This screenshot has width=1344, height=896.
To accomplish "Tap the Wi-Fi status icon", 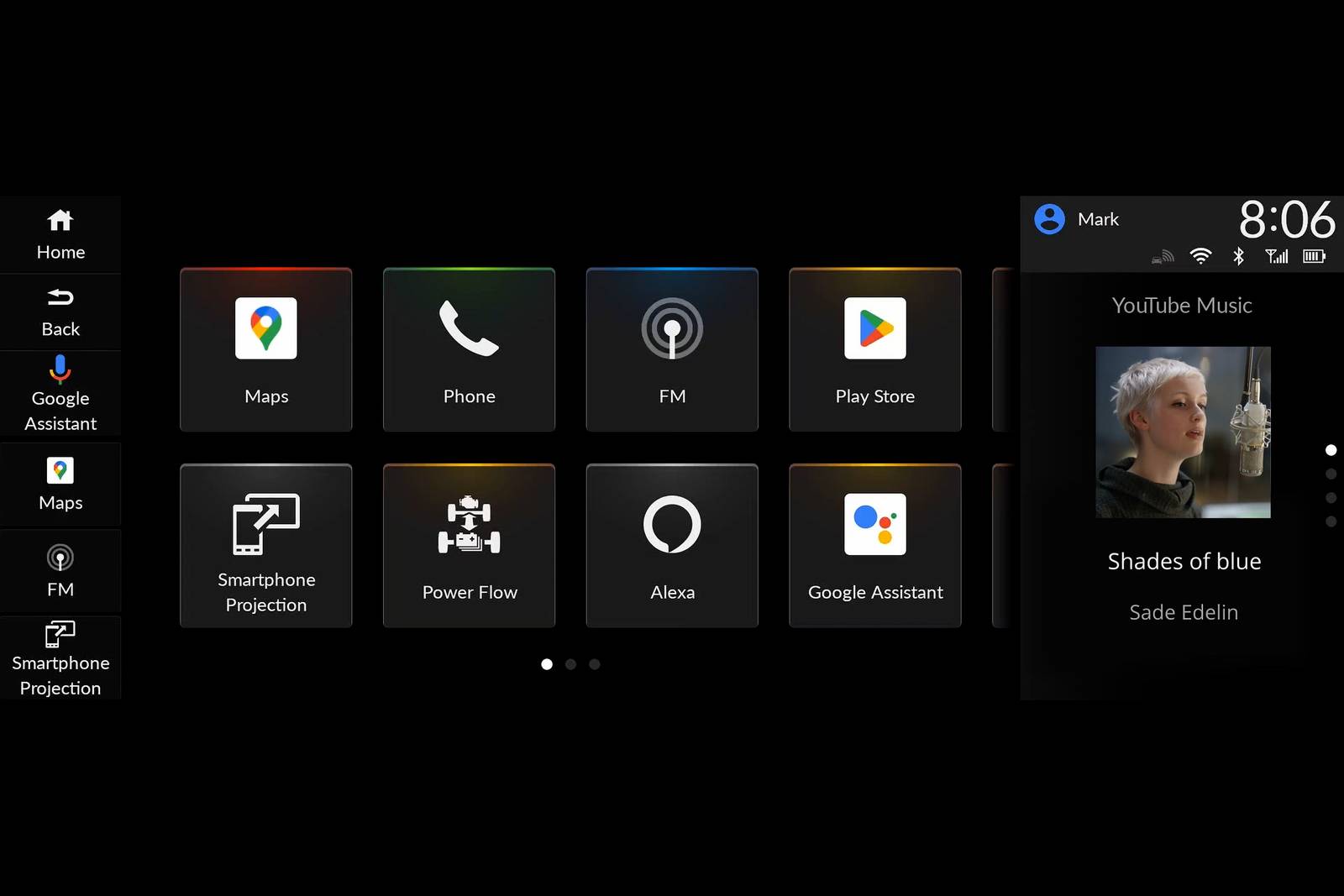I will 1200,256.
